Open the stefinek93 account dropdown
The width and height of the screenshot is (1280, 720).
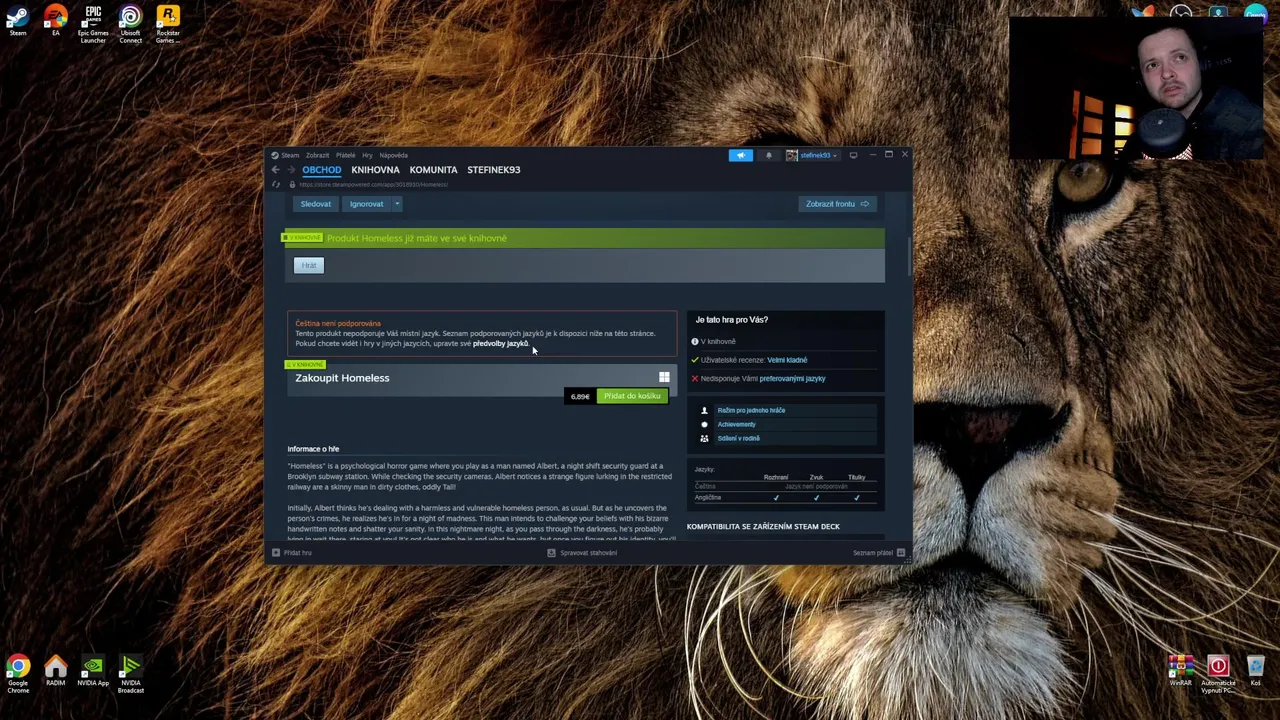click(818, 155)
